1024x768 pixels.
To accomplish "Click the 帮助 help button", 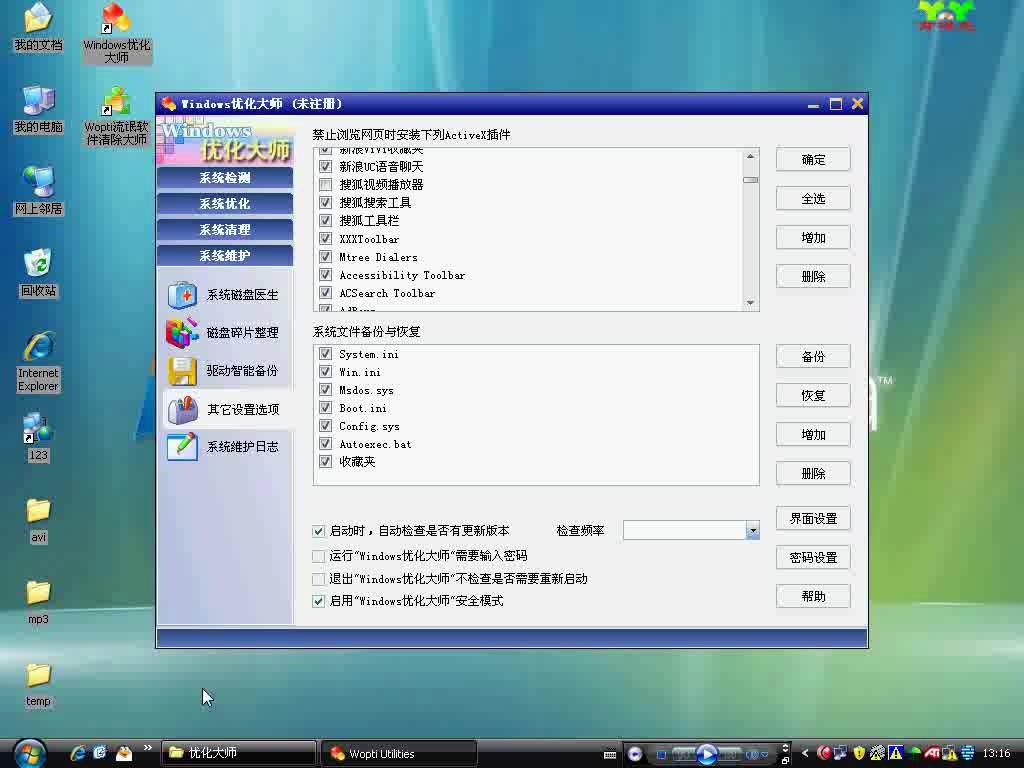I will point(813,596).
